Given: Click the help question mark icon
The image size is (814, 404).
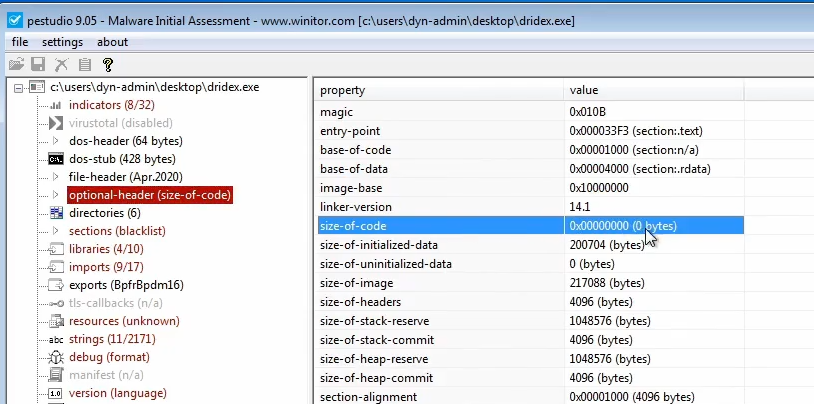Looking at the screenshot, I should [107, 64].
